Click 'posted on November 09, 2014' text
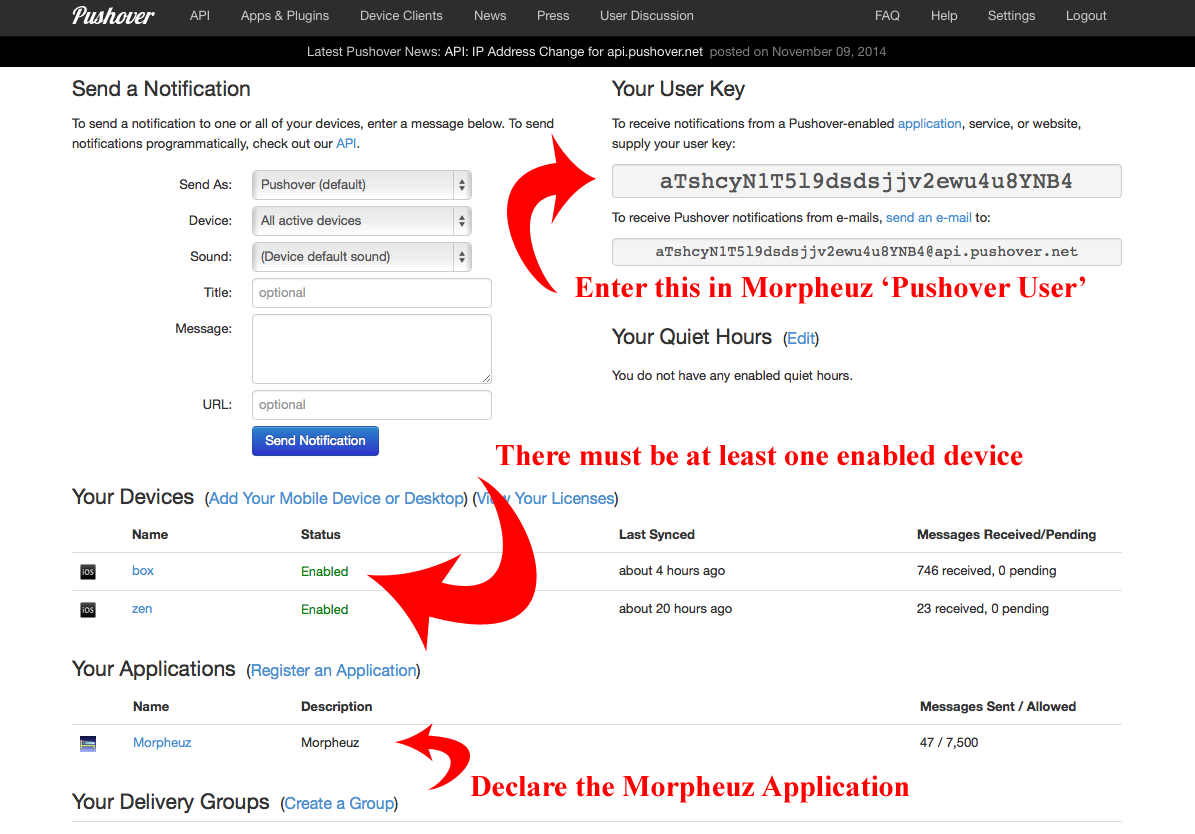1195x834 pixels. [x=798, y=52]
